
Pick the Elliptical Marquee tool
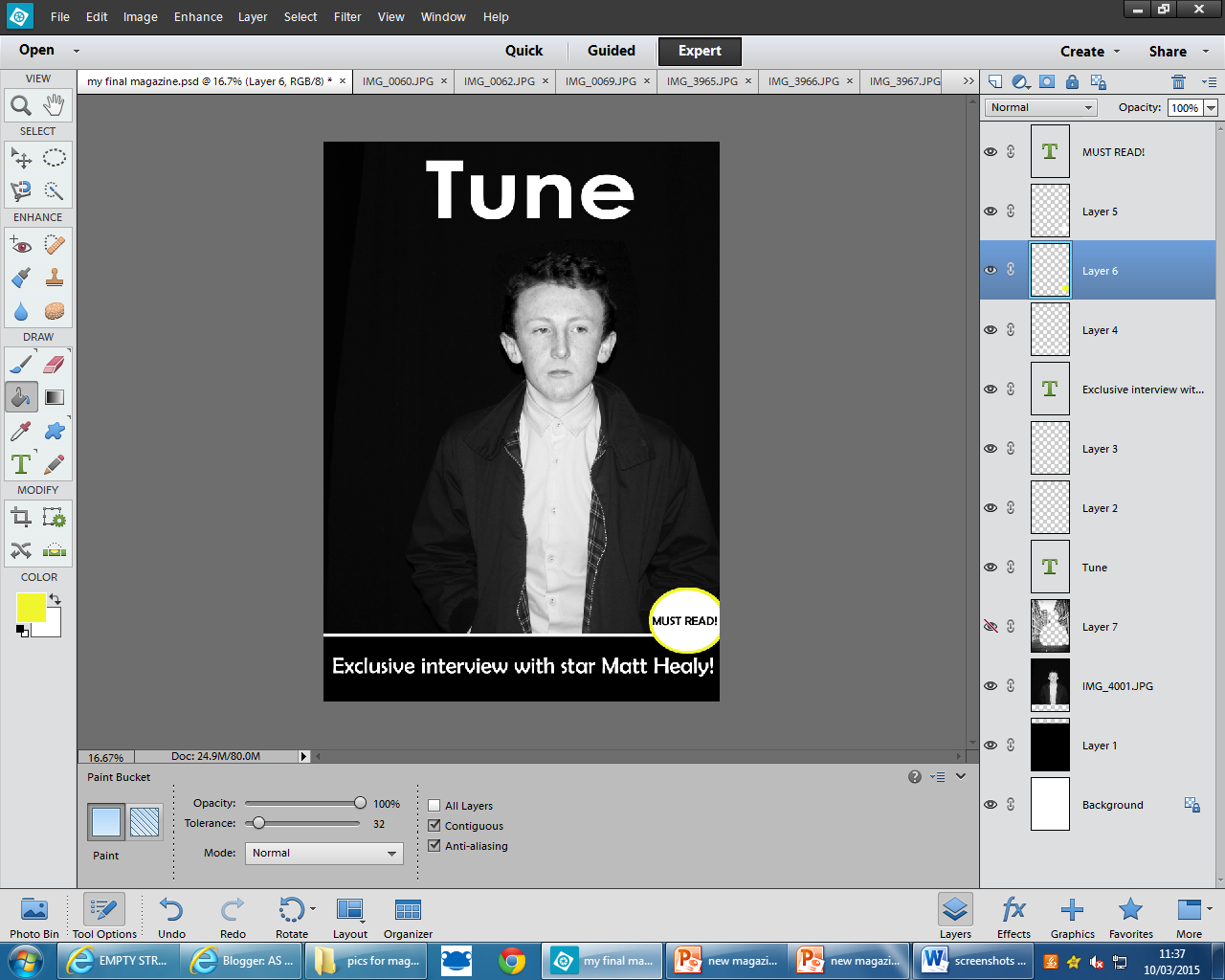(x=55, y=158)
